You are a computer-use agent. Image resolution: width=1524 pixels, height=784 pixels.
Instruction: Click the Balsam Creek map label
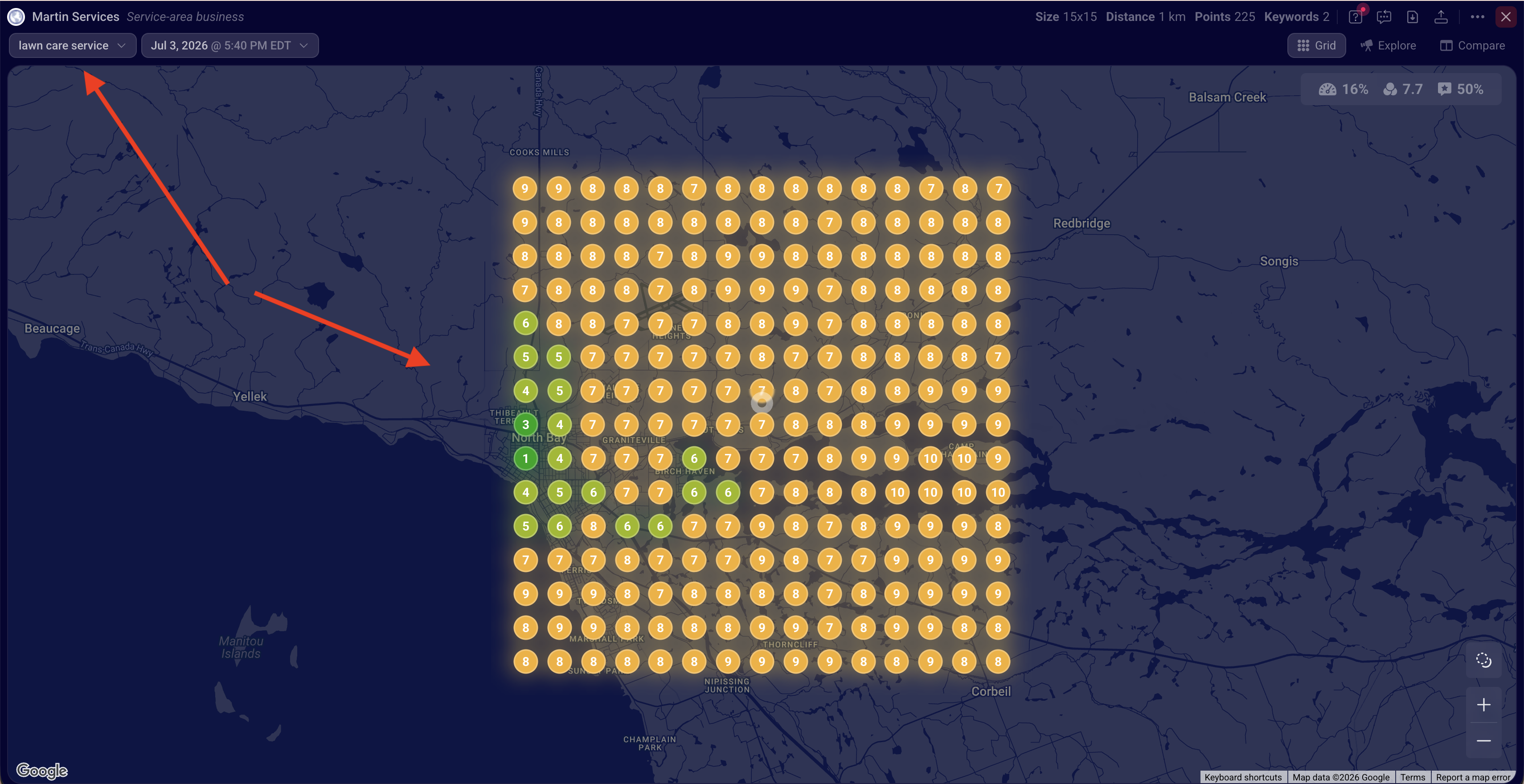[x=1228, y=98]
